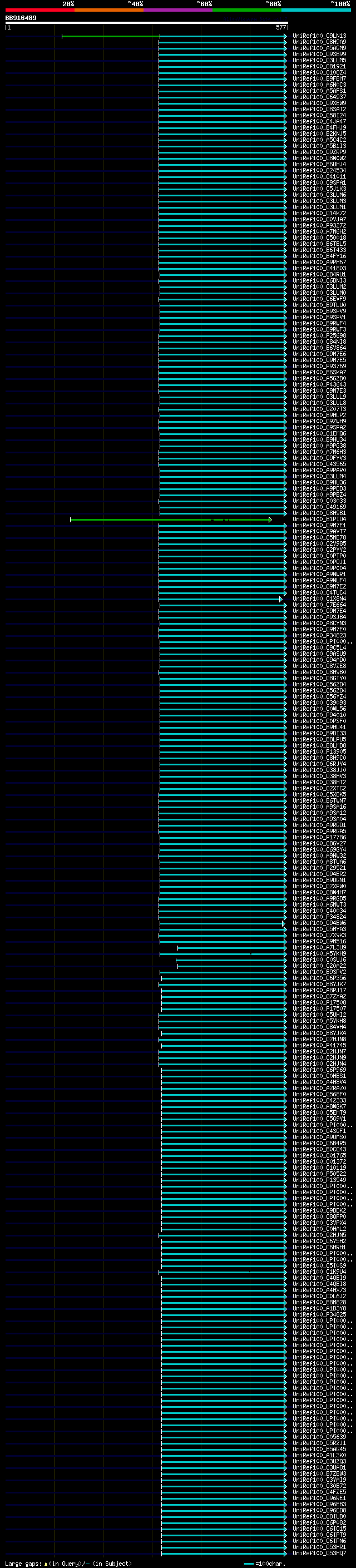Select label UniRef100_Q41011

click(319, 176)
